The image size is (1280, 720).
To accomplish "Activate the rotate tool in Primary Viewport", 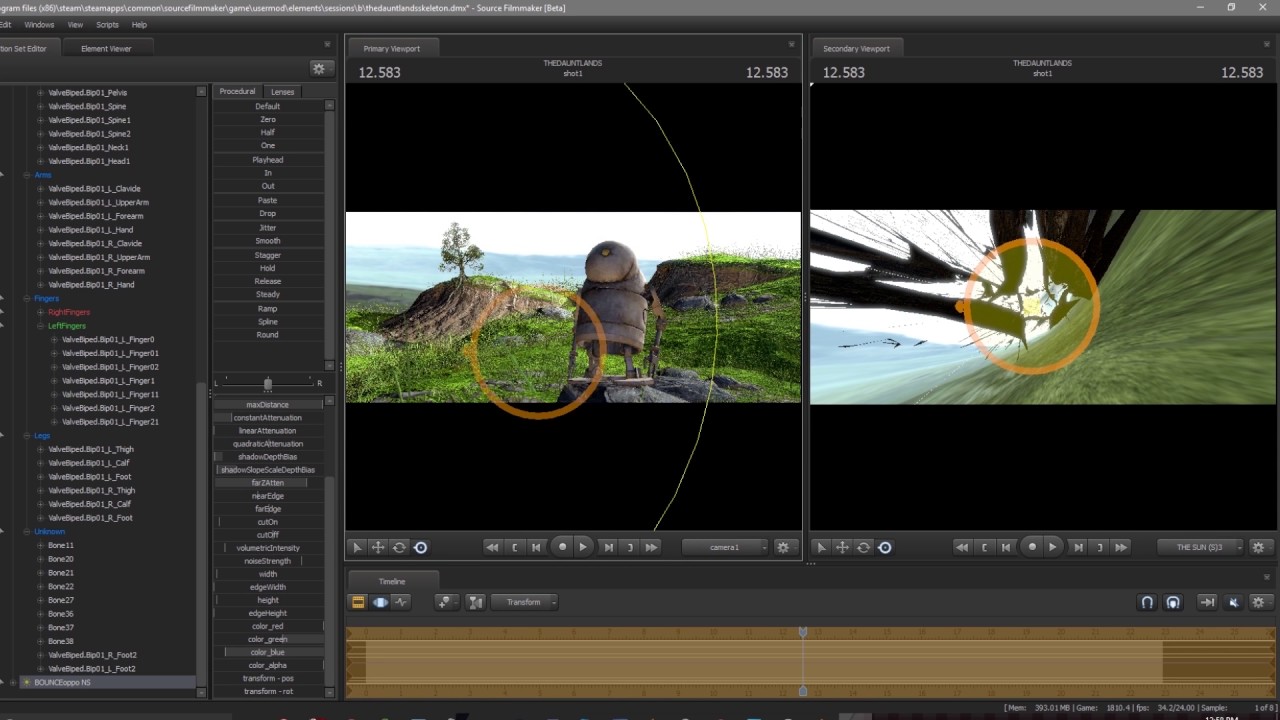I will [x=399, y=547].
